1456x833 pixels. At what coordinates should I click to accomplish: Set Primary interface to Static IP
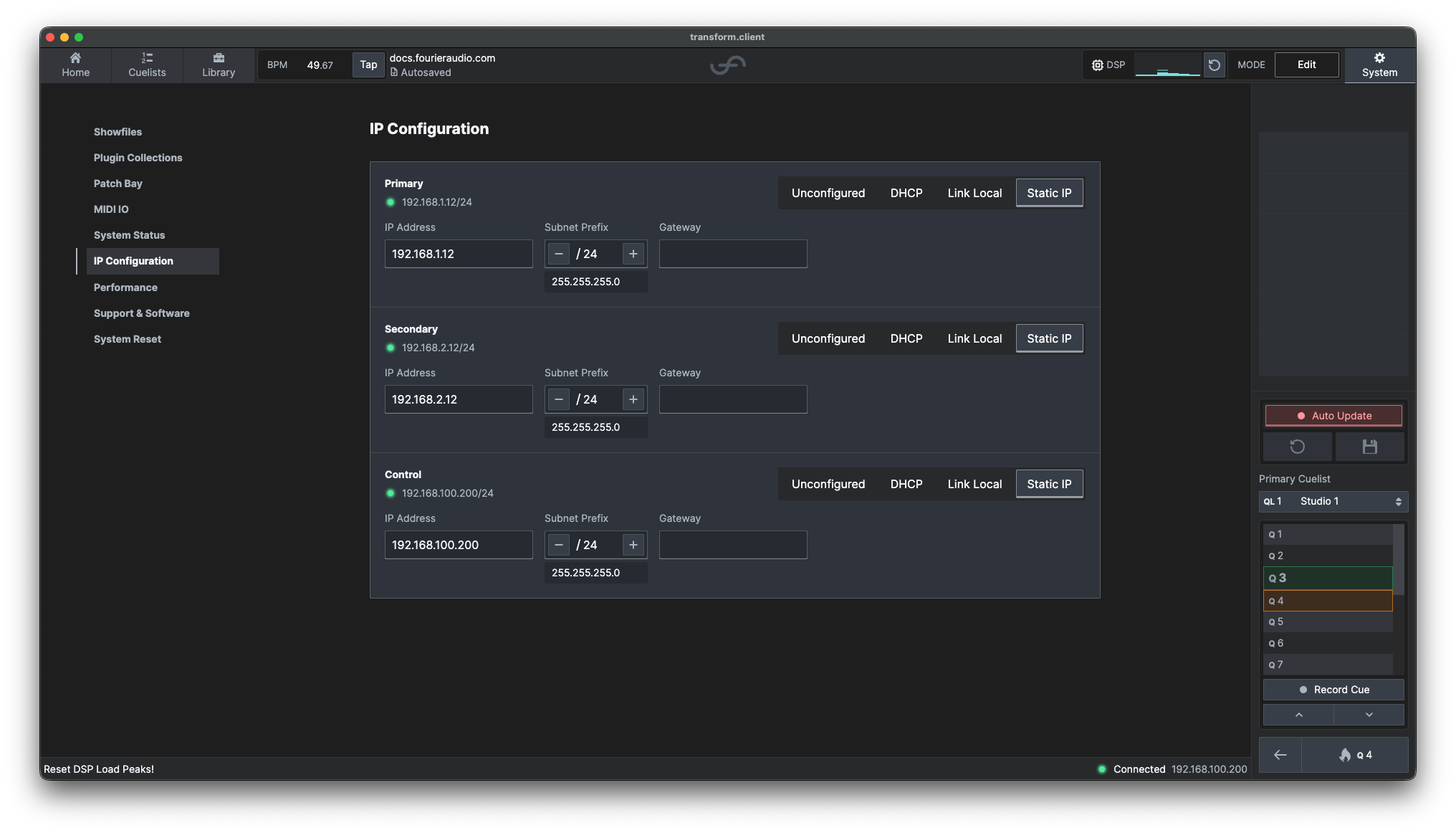pos(1049,193)
